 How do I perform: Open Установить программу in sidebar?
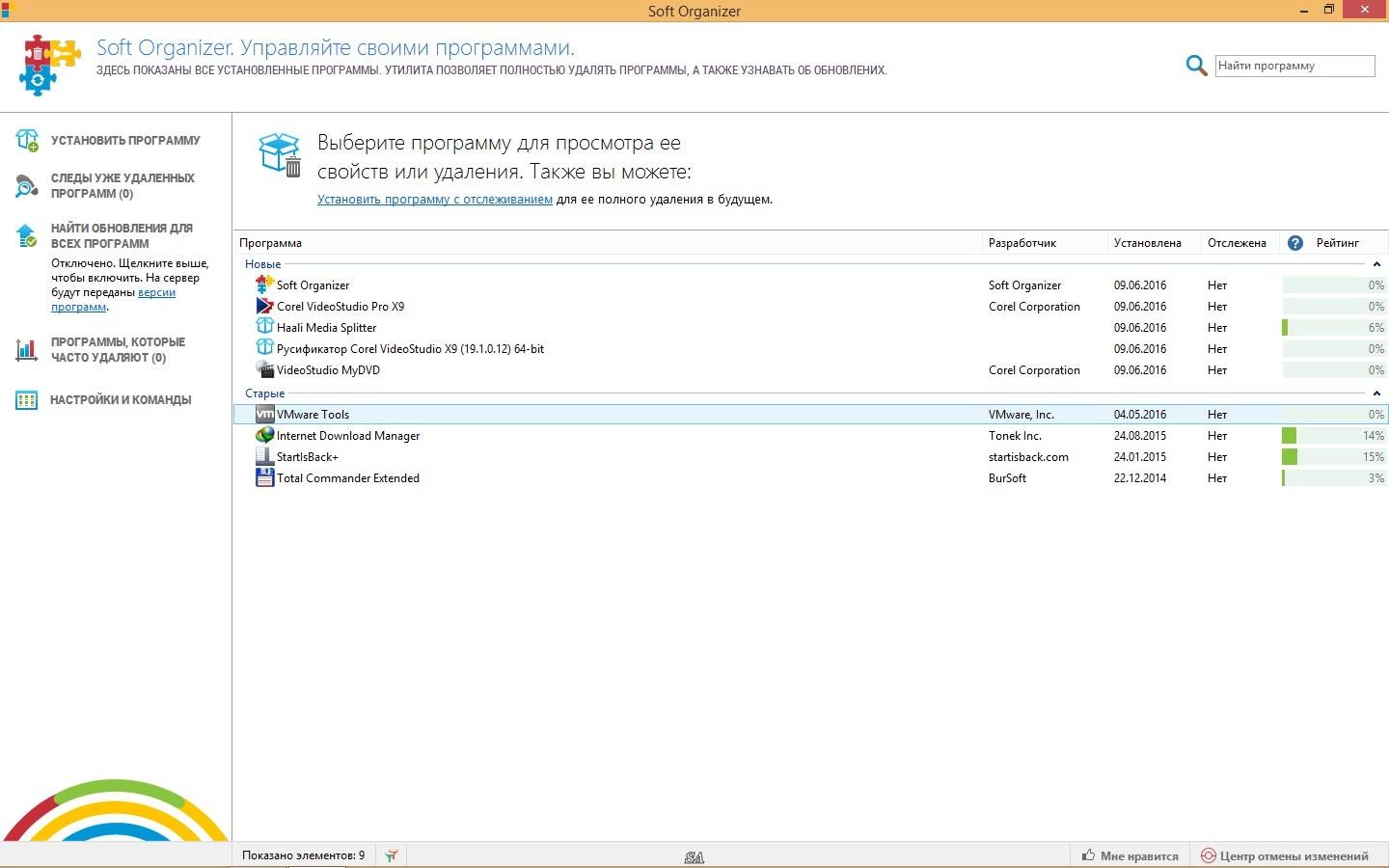pyautogui.click(x=125, y=141)
